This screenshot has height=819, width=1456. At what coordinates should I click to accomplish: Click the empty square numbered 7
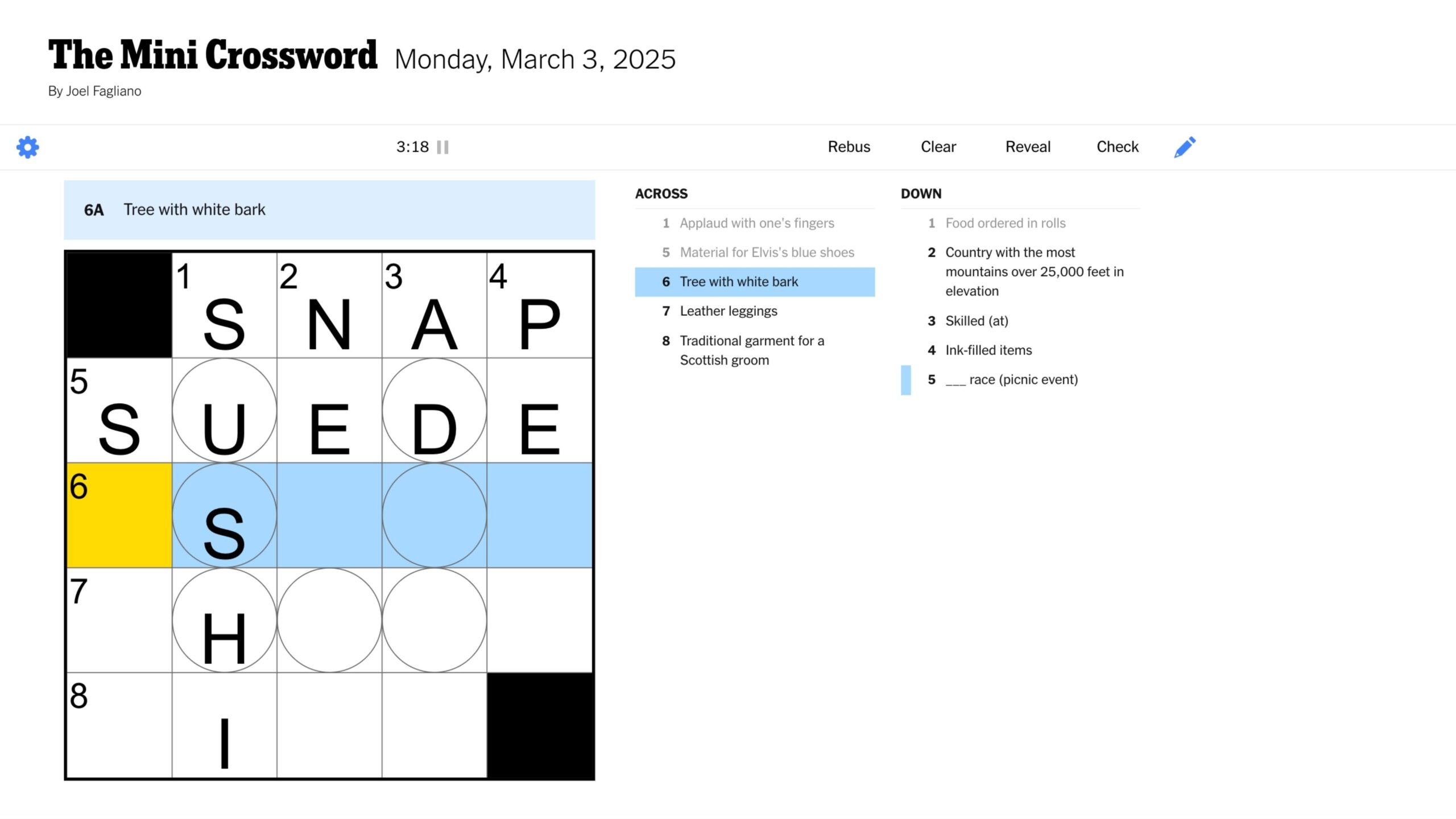click(119, 621)
